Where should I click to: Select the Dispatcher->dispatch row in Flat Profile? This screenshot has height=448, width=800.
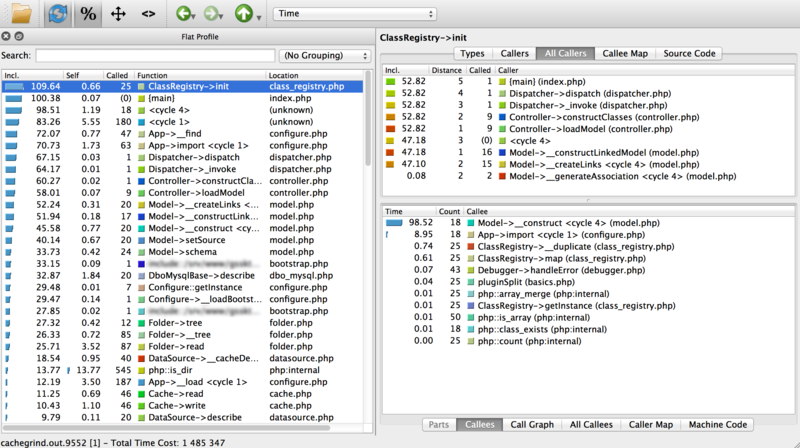click(183, 157)
